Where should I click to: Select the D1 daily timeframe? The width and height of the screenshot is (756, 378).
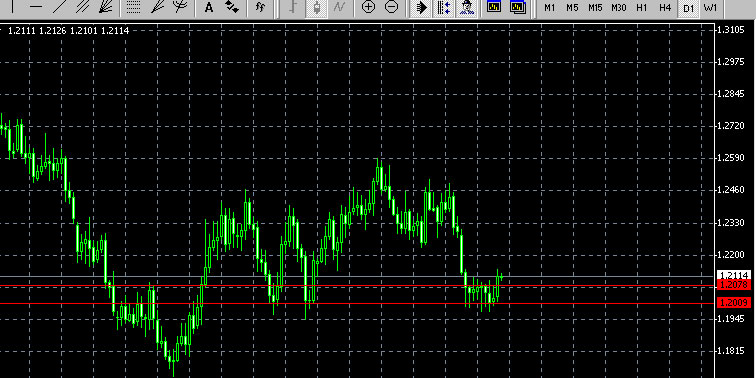688,8
